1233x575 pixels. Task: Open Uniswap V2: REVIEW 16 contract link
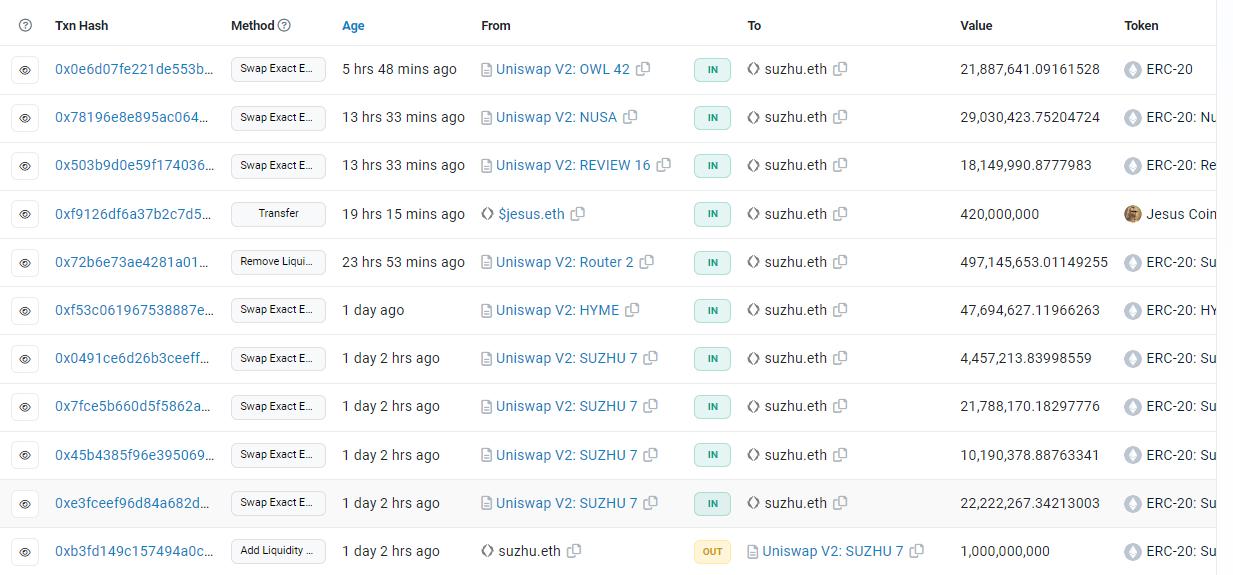[573, 165]
